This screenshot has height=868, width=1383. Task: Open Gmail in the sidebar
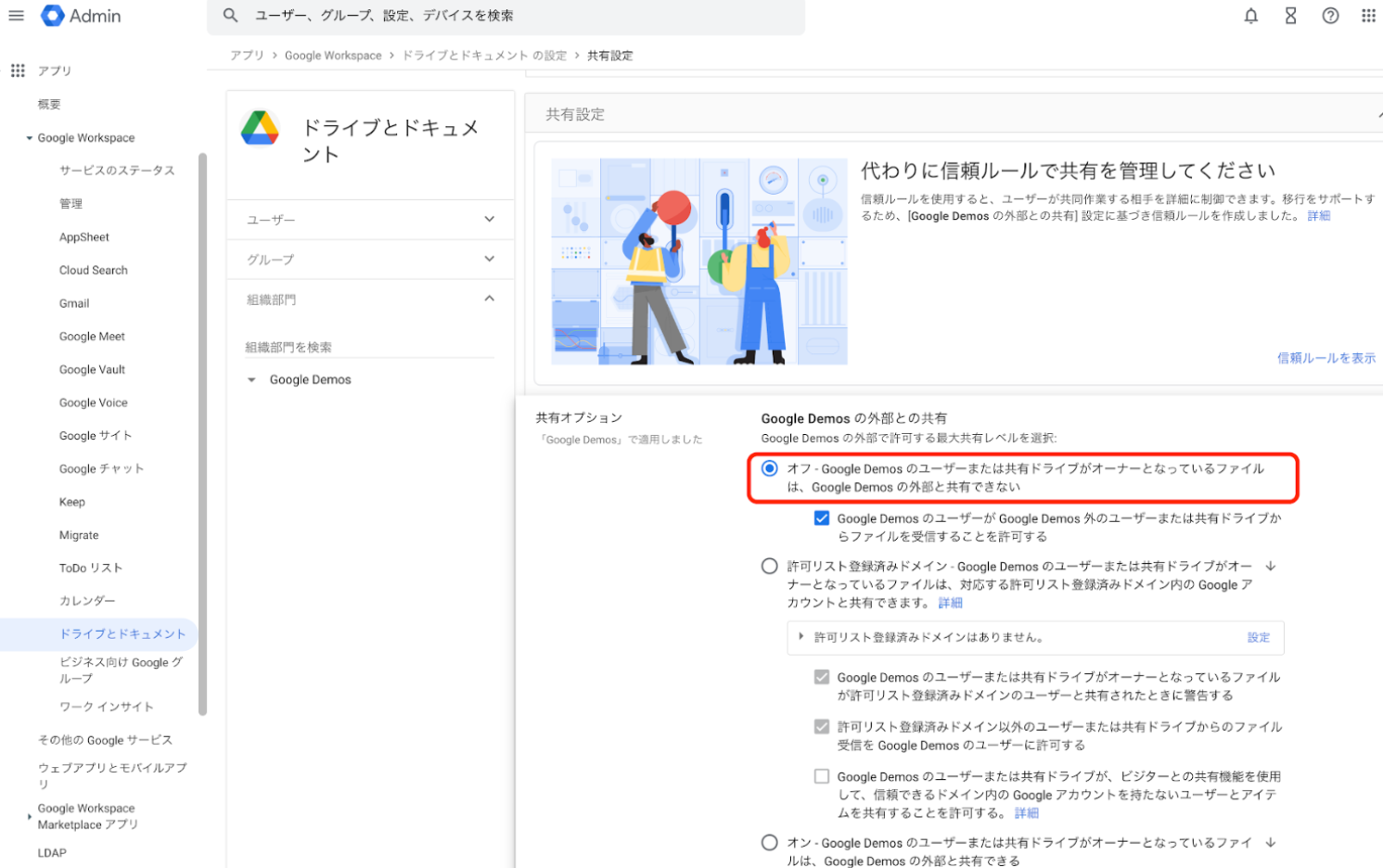tap(74, 303)
